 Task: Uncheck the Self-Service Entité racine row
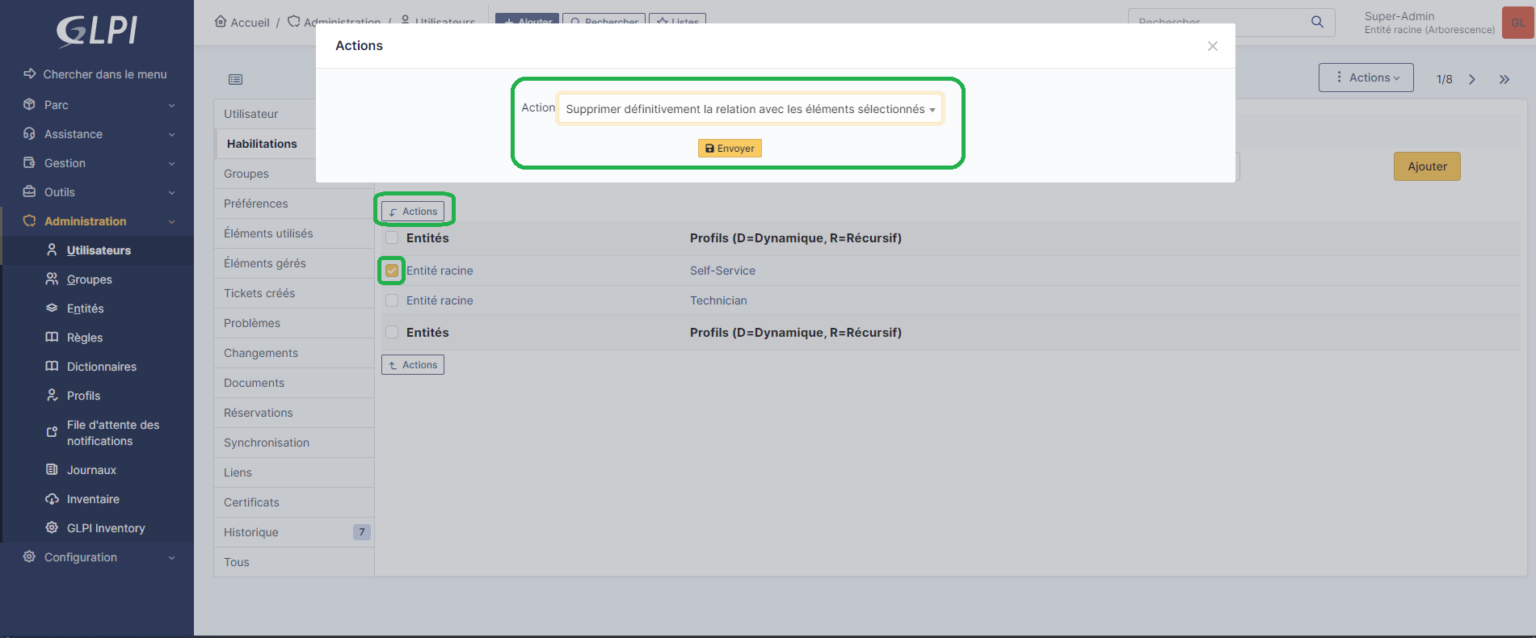point(391,270)
